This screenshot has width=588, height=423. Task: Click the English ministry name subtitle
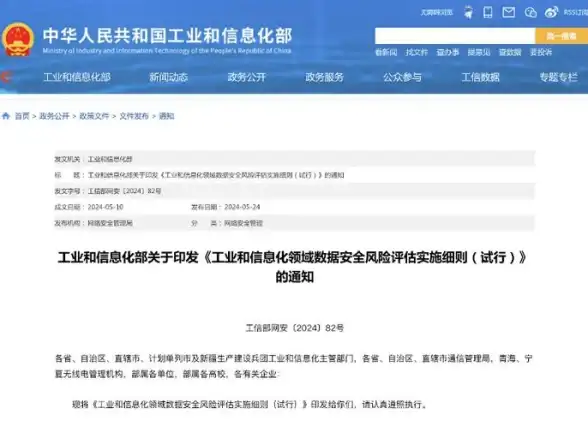(167, 51)
